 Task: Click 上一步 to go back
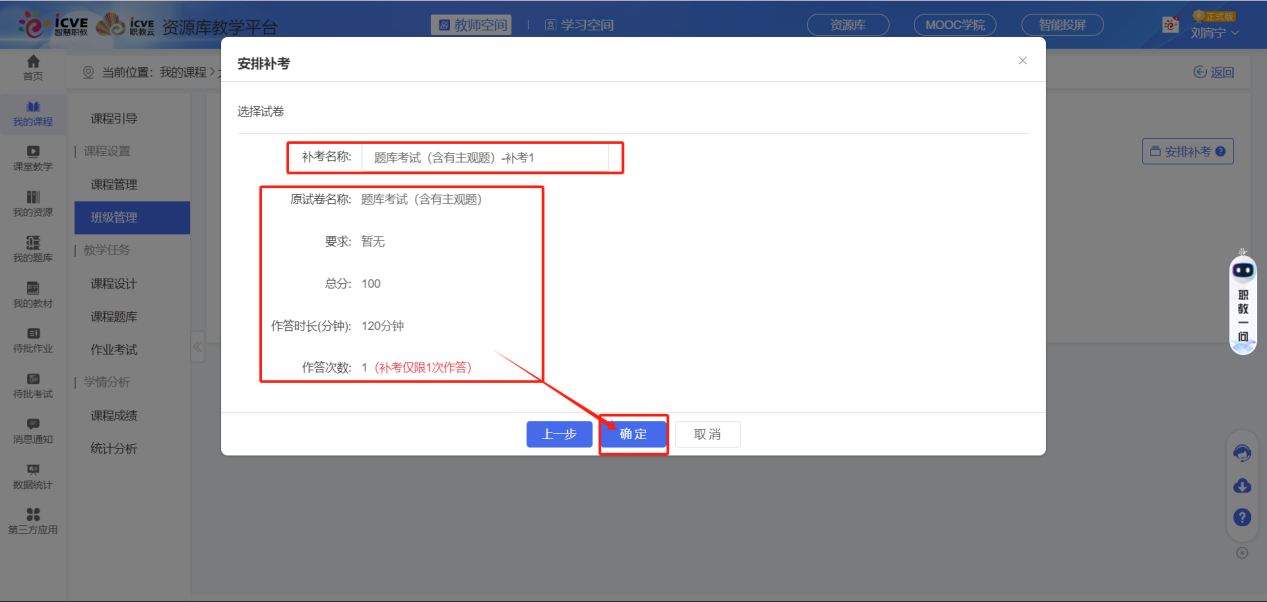[x=559, y=434]
